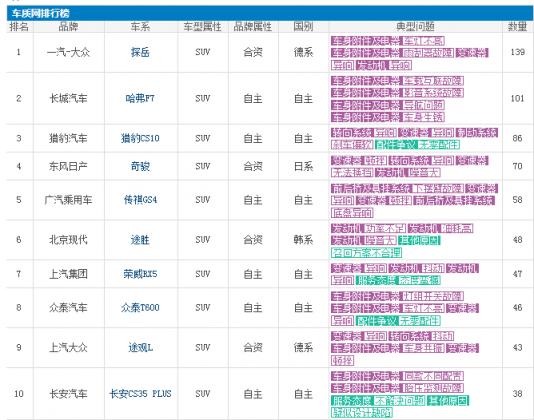Click the 品牌 column header

(68, 27)
